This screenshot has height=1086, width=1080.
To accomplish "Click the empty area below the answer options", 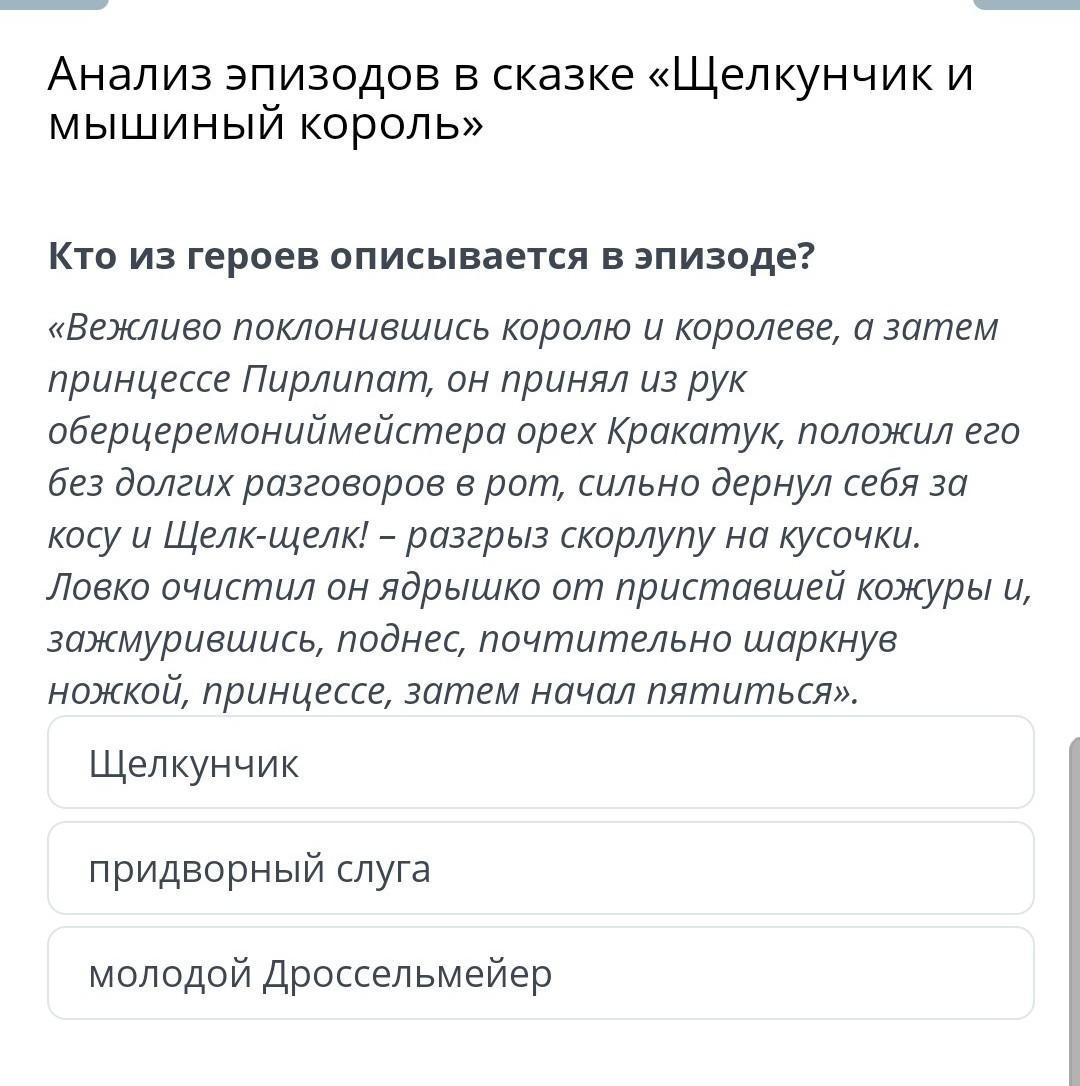I will point(540,1055).
